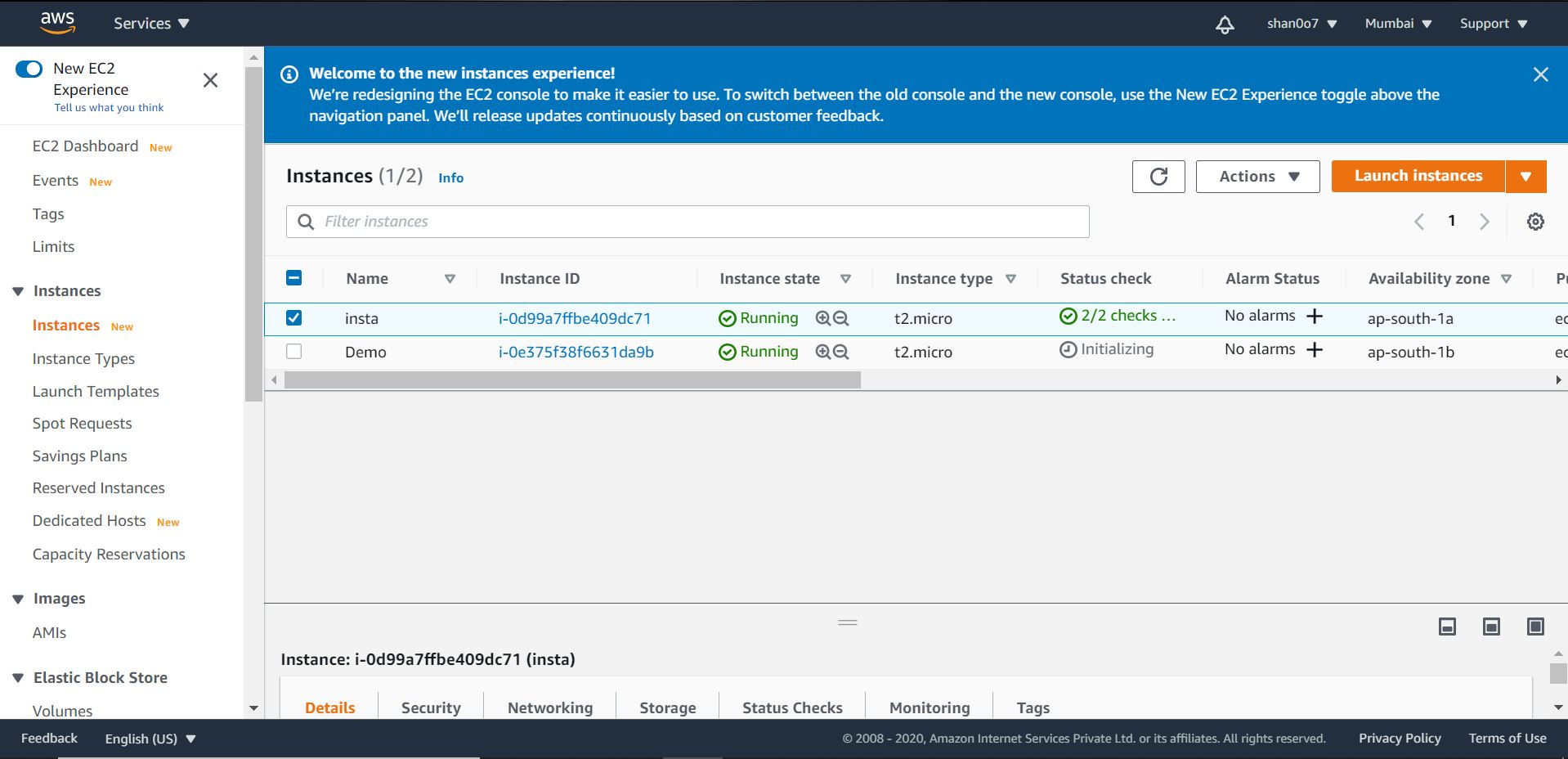The width and height of the screenshot is (1568, 759).
Task: Open table preferences gear
Action: [1535, 221]
